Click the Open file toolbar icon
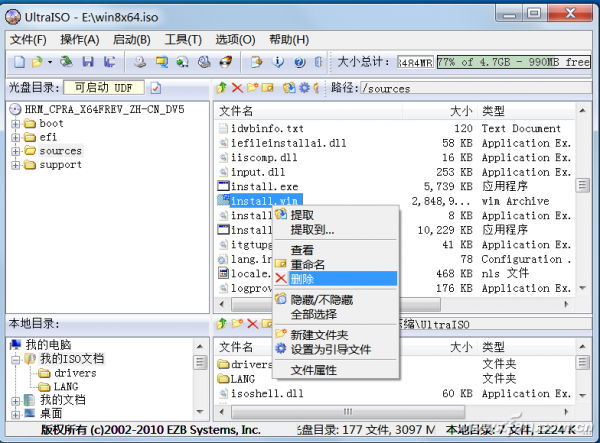This screenshot has width=600, height=443. [38, 62]
